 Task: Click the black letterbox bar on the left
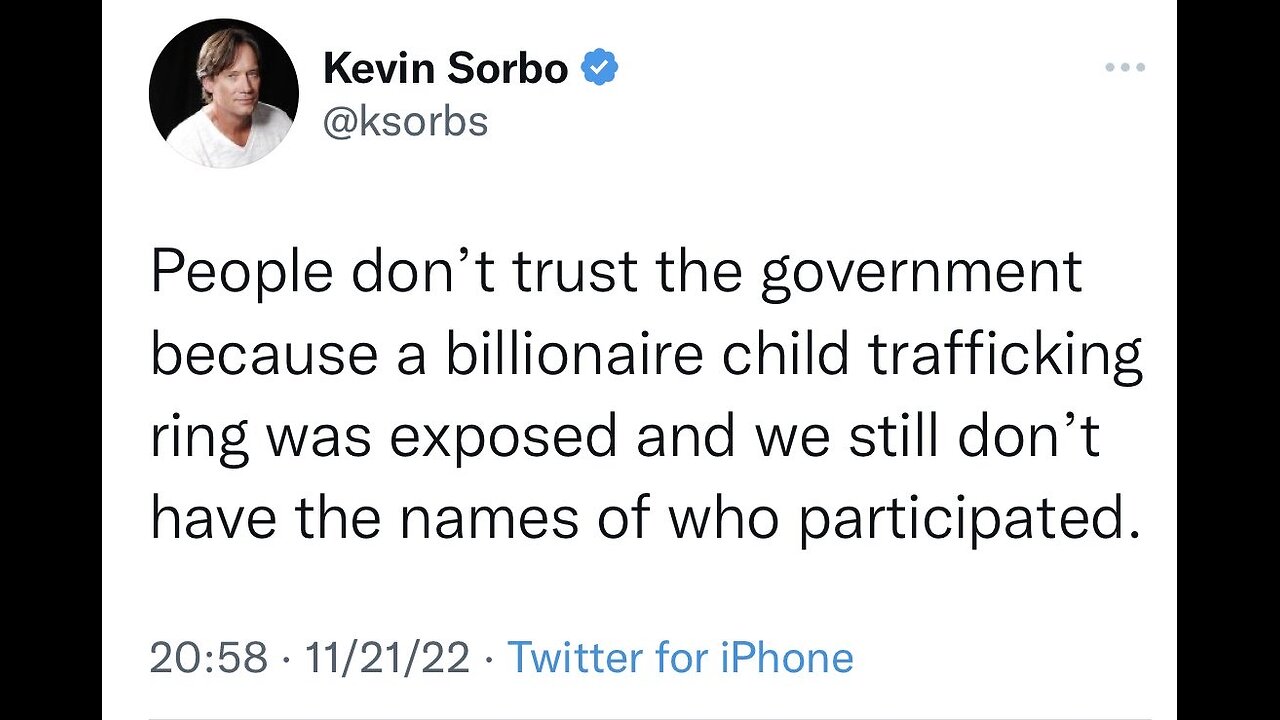click(x=51, y=360)
